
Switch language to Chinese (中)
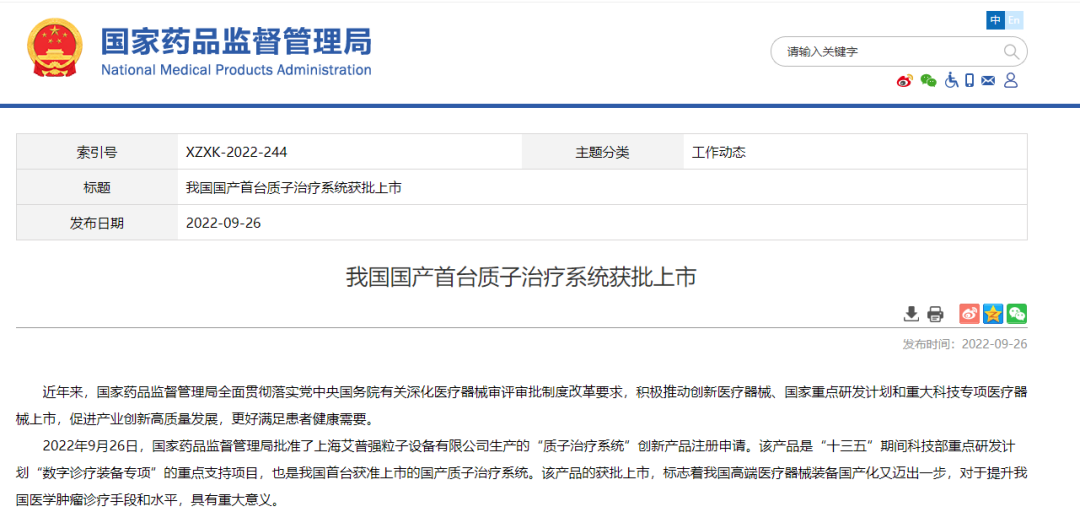995,21
